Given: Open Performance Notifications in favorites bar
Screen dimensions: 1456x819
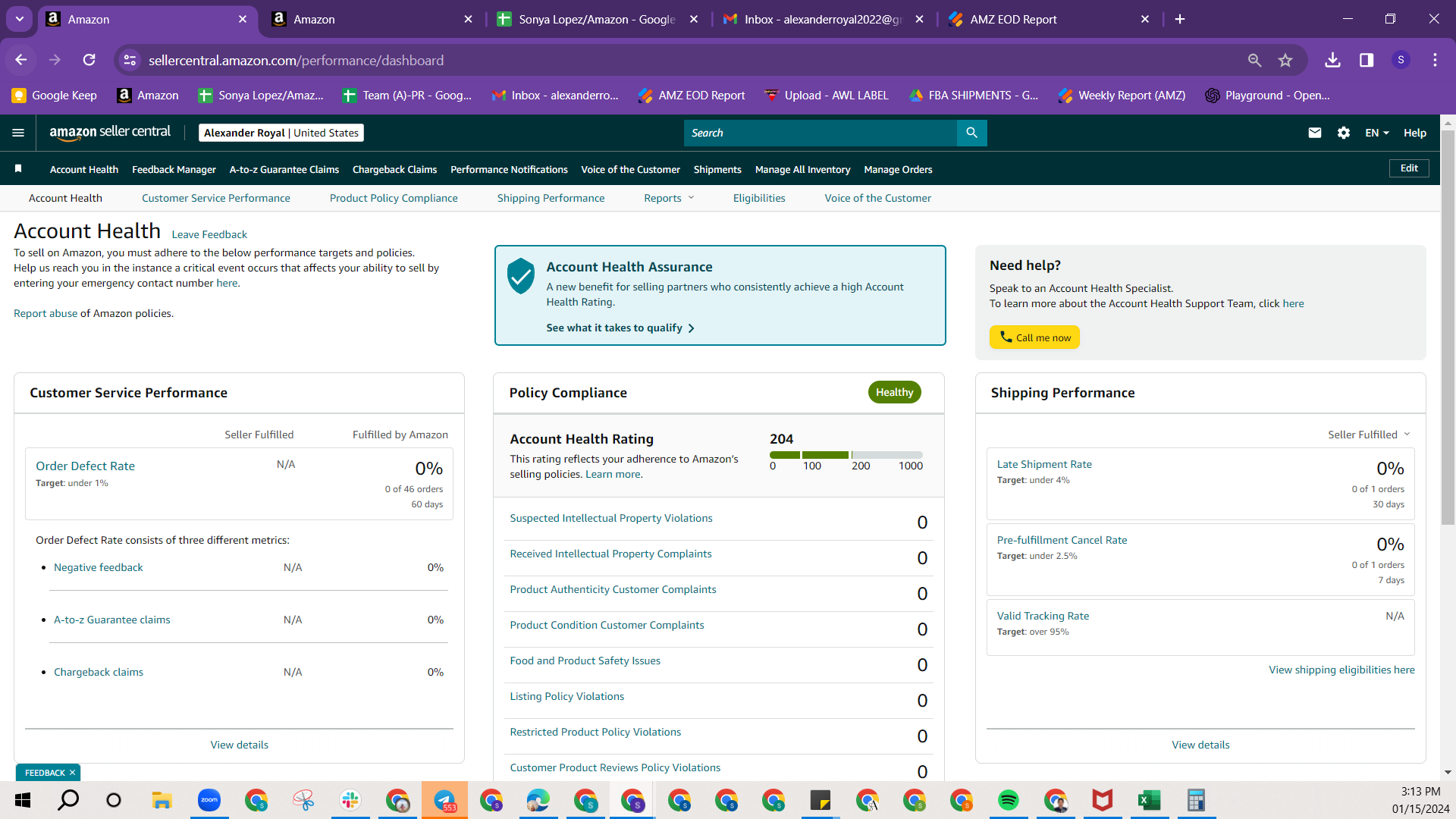Looking at the screenshot, I should (509, 169).
